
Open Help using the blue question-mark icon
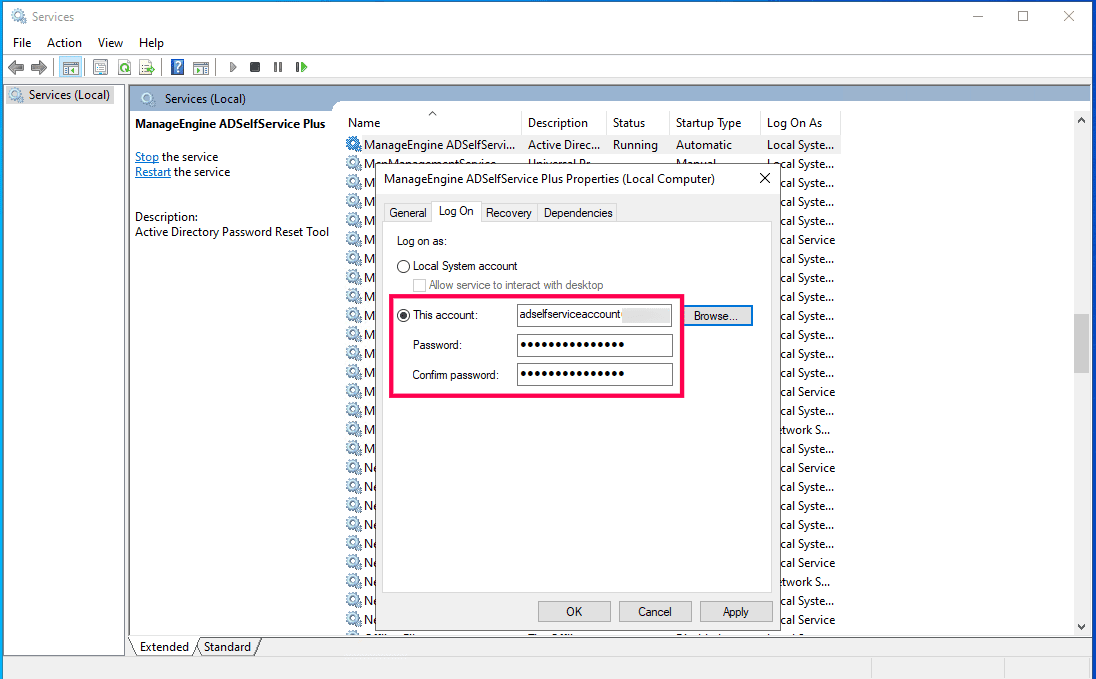pyautogui.click(x=178, y=67)
